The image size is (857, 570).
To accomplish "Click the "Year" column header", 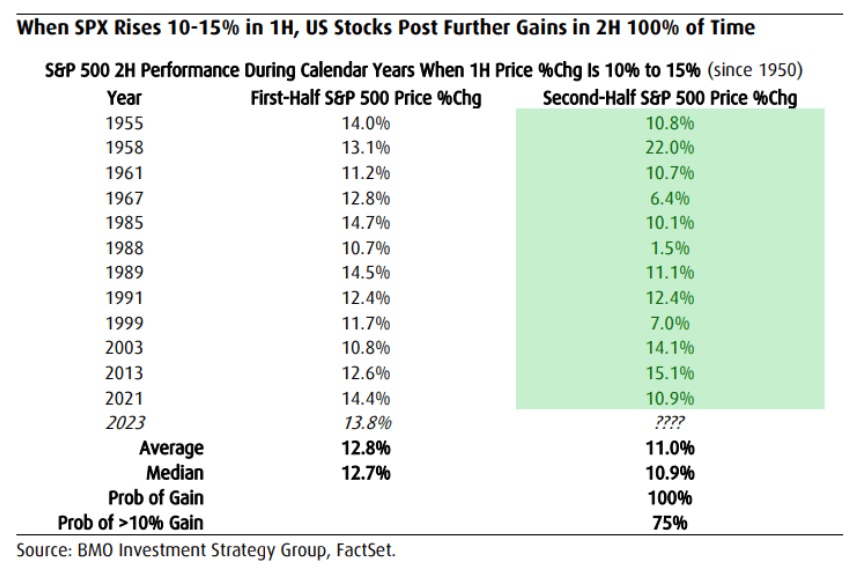I will (123, 98).
